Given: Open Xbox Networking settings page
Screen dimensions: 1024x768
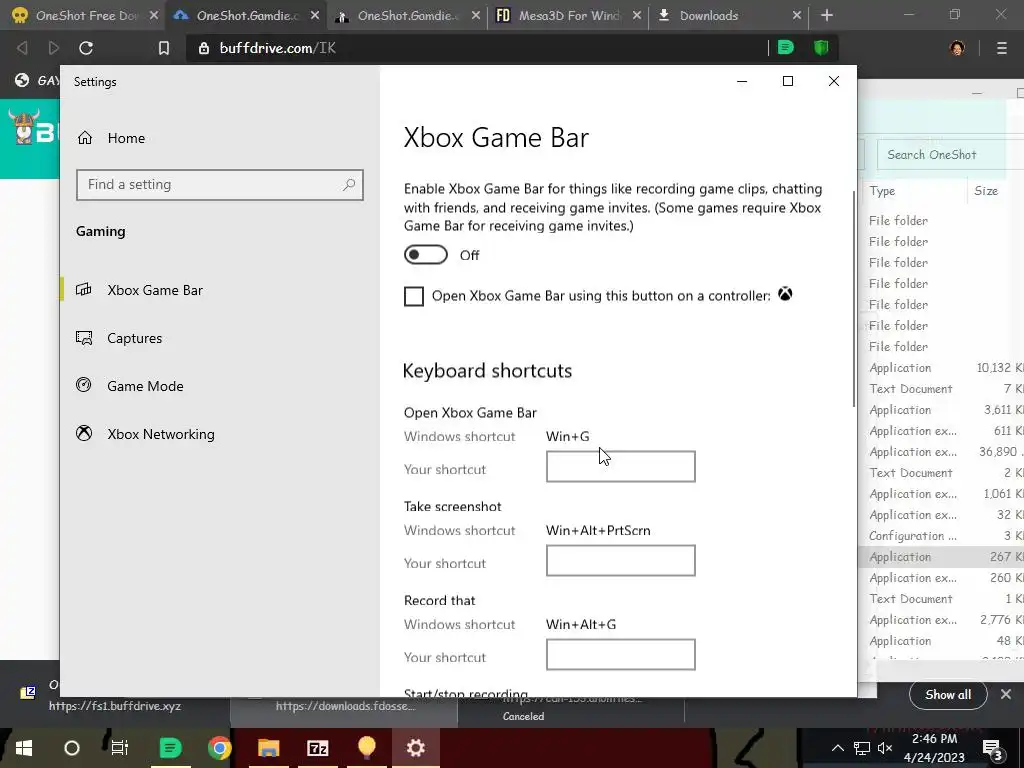Looking at the screenshot, I should (161, 434).
